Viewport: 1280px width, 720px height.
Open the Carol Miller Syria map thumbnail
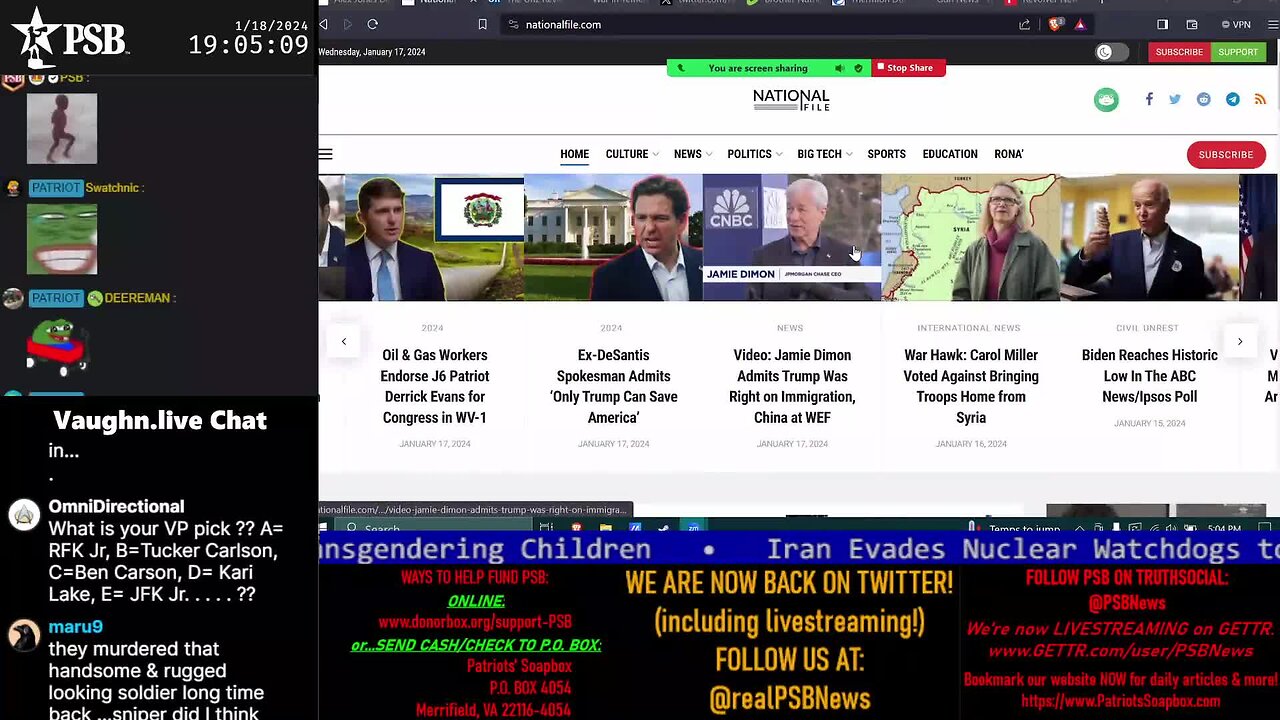971,238
